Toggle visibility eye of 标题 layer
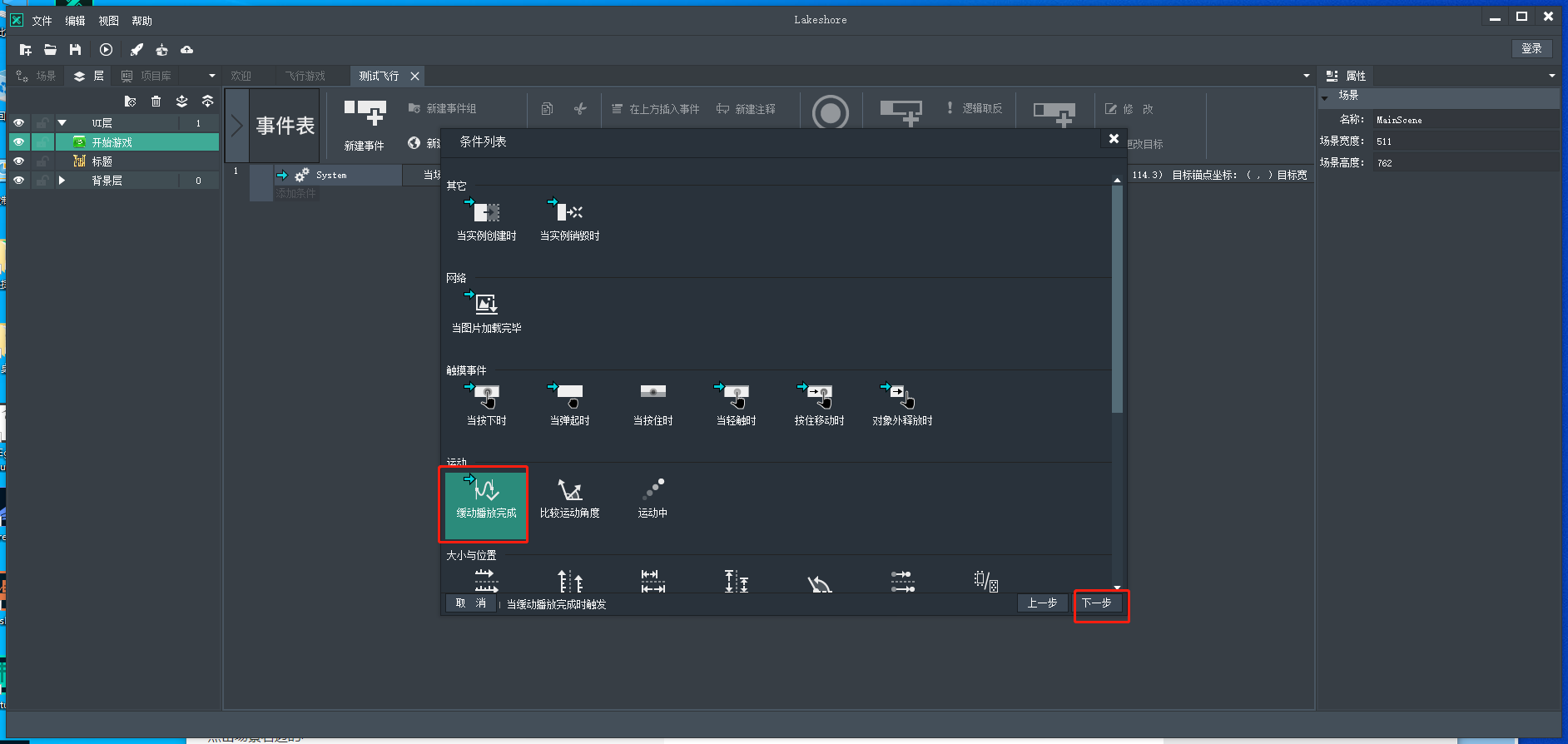This screenshot has height=744, width=1568. tap(18, 161)
